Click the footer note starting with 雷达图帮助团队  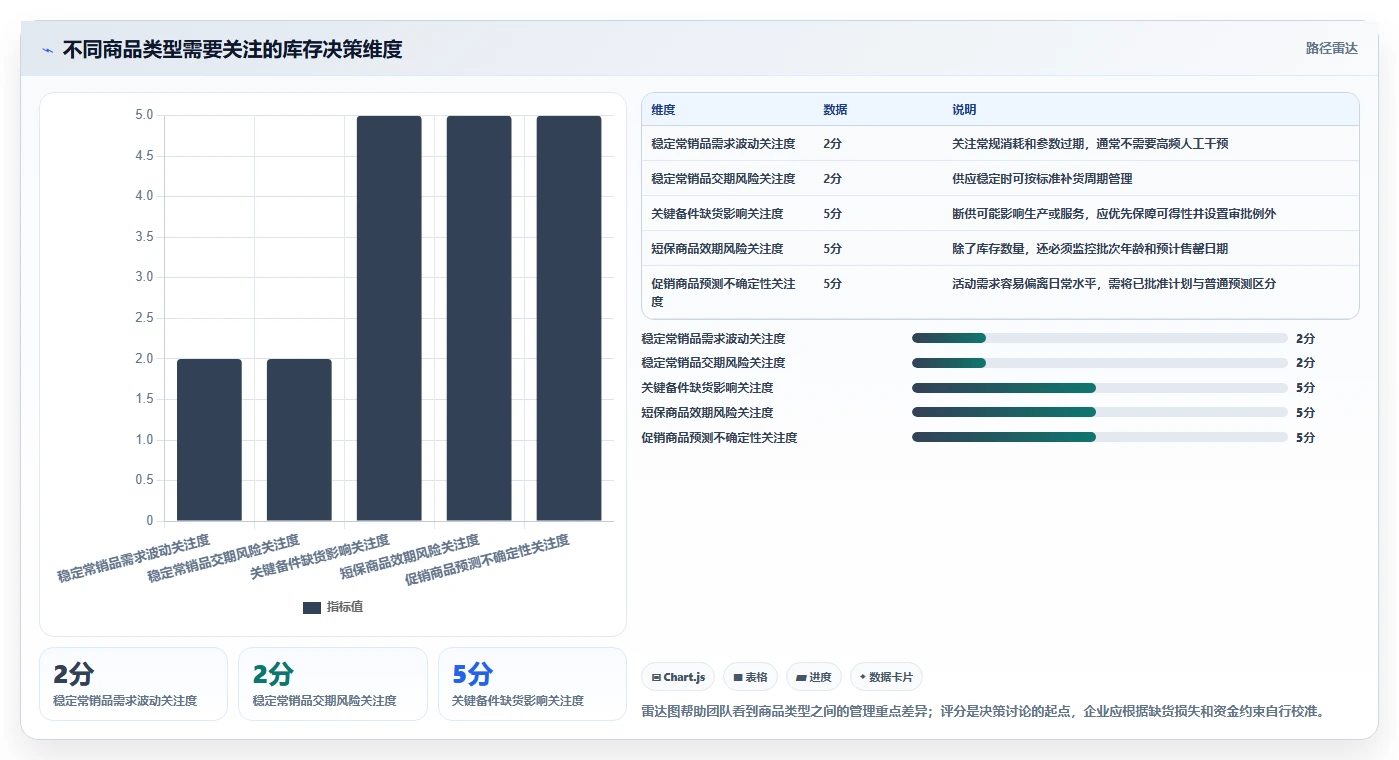[984, 711]
